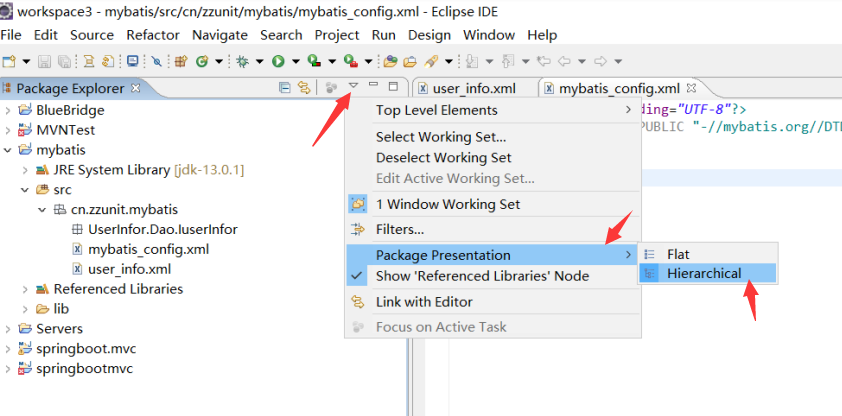Click the Open Console monitor icon
The width and height of the screenshot is (842, 416).
coord(133,61)
